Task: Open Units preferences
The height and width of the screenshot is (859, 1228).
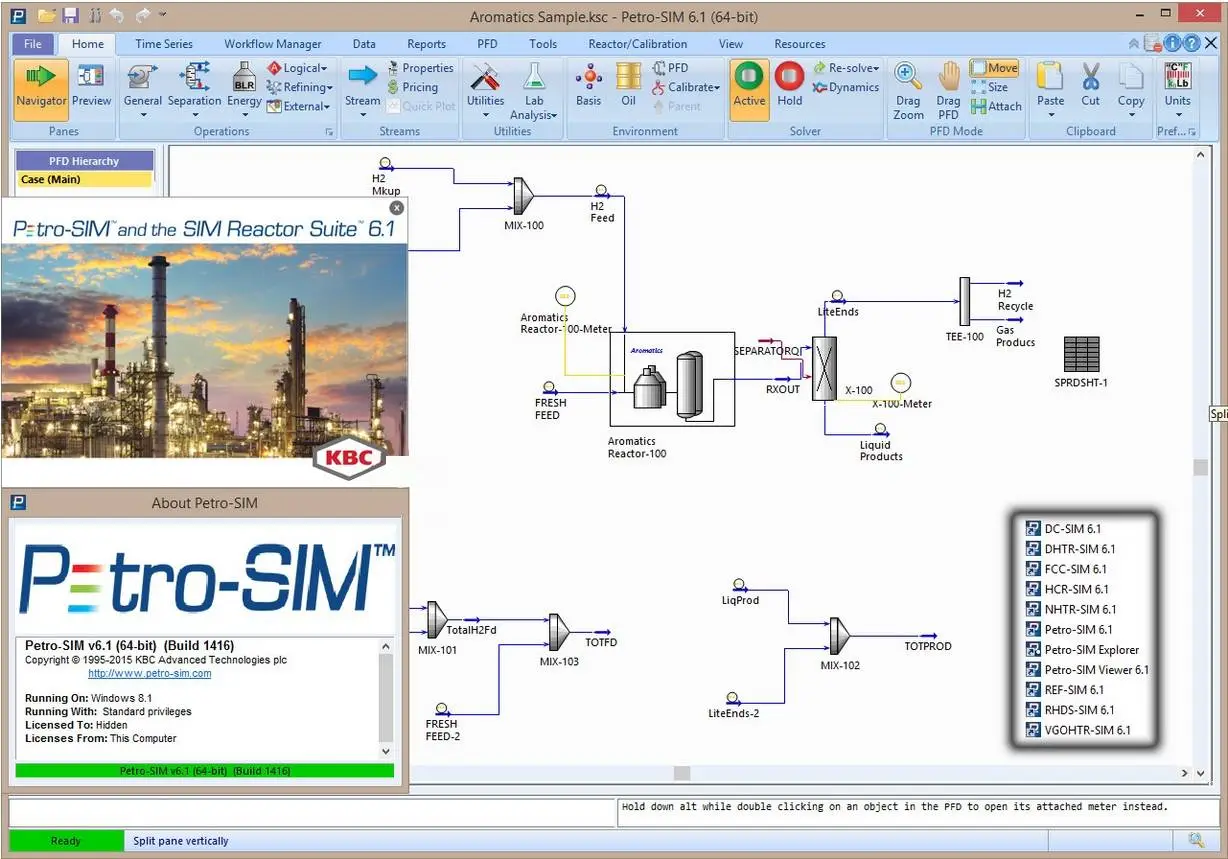Action: click(1177, 88)
